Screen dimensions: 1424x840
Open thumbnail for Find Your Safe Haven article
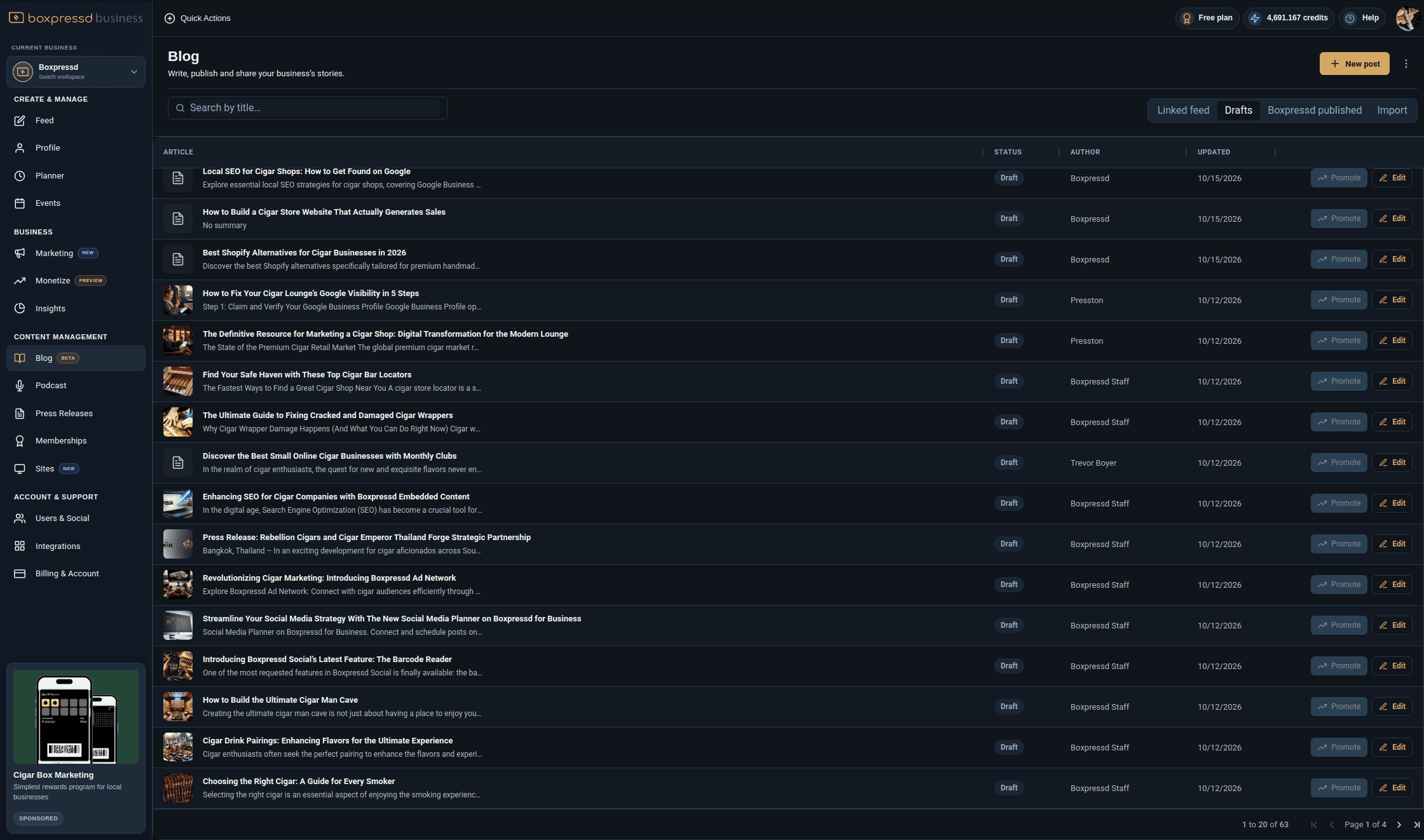pos(178,381)
